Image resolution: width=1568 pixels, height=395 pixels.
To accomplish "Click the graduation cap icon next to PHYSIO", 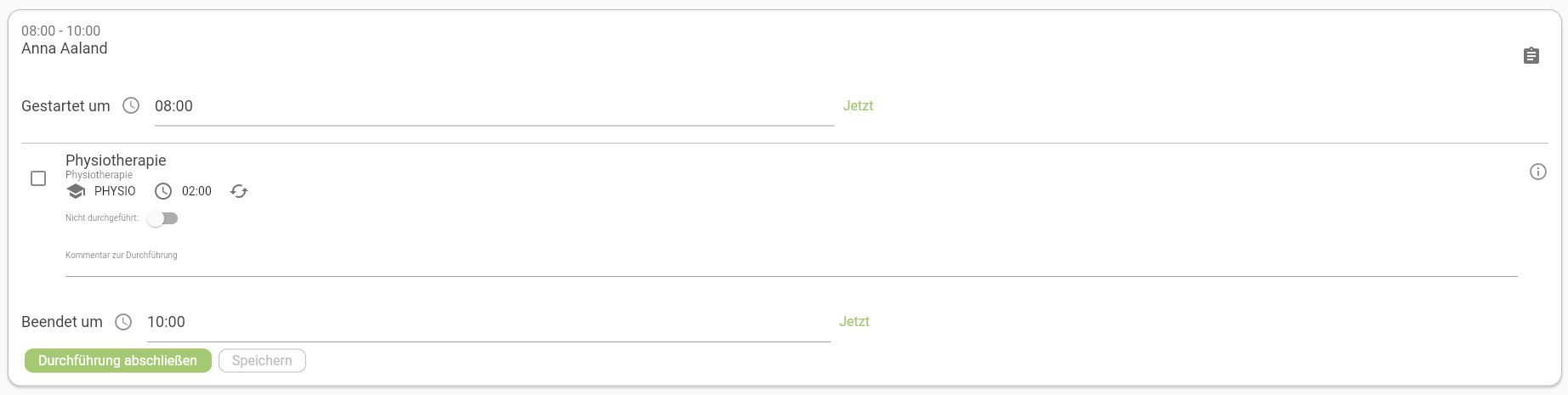I will click(x=77, y=191).
